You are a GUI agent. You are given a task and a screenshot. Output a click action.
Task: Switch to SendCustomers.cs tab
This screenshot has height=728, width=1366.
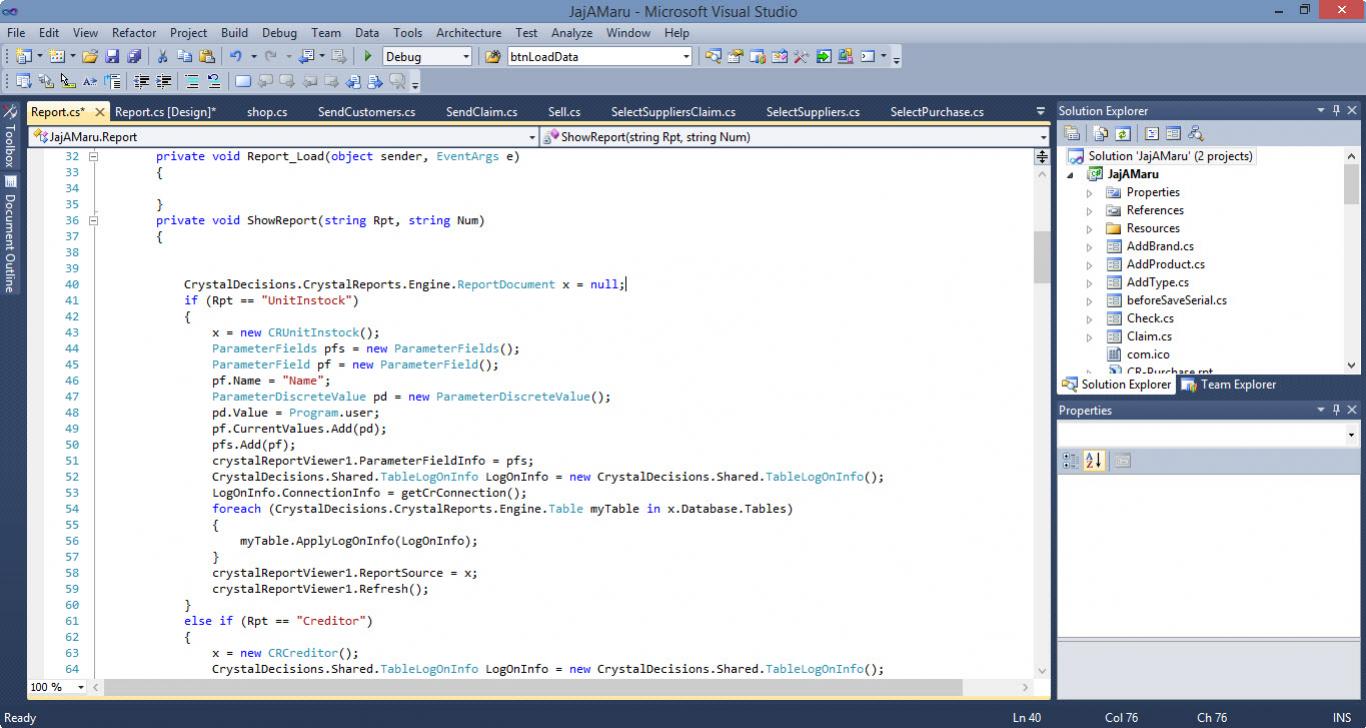pos(366,112)
